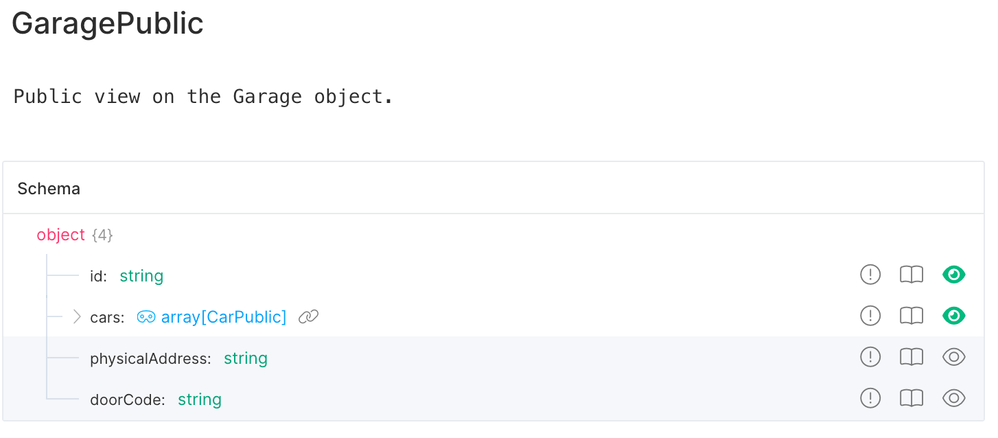
Task: Click the string type of physicalAddress
Action: 245,358
